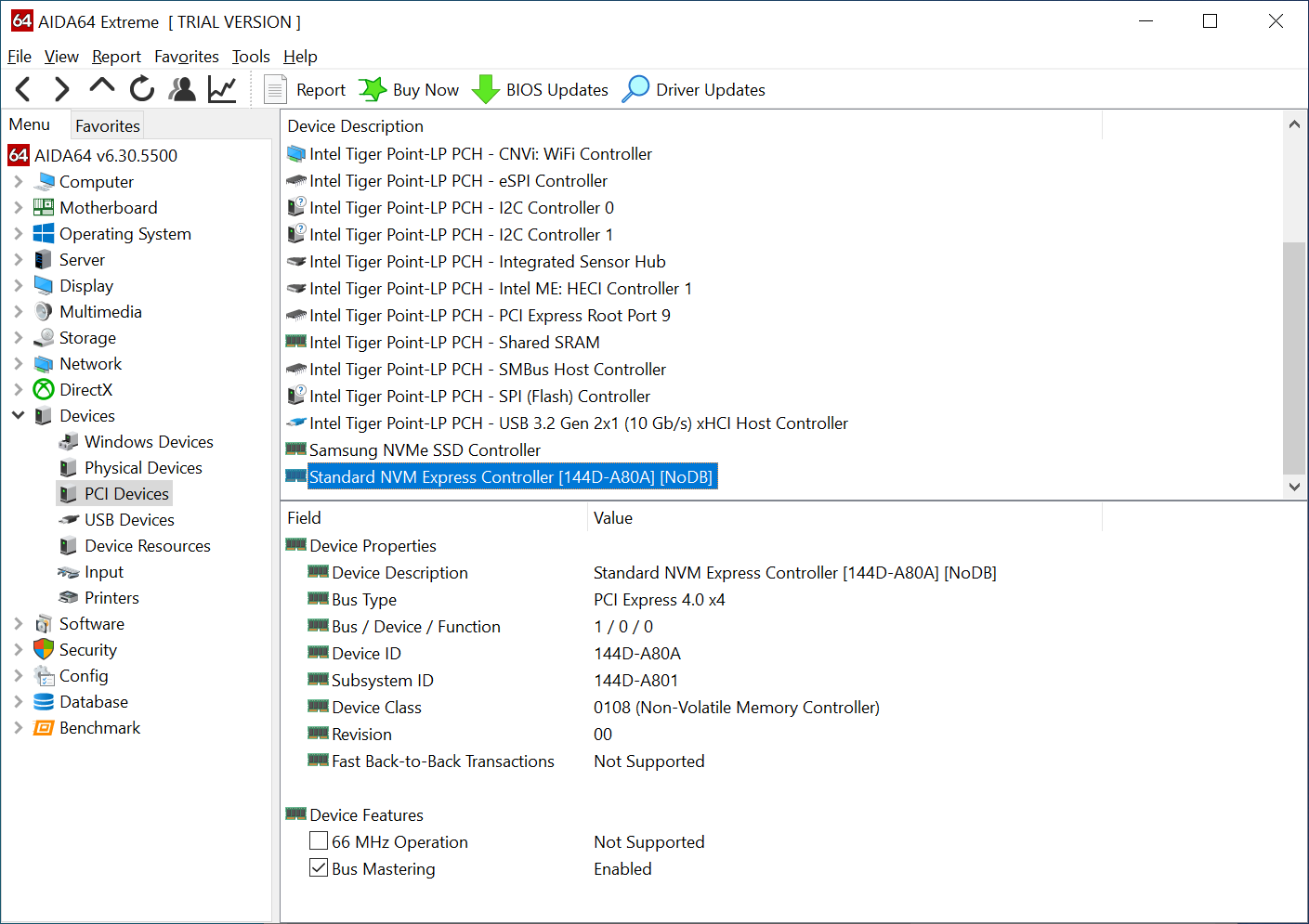Expand the Network tree node
Image resolution: width=1309 pixels, height=924 pixels.
point(19,364)
